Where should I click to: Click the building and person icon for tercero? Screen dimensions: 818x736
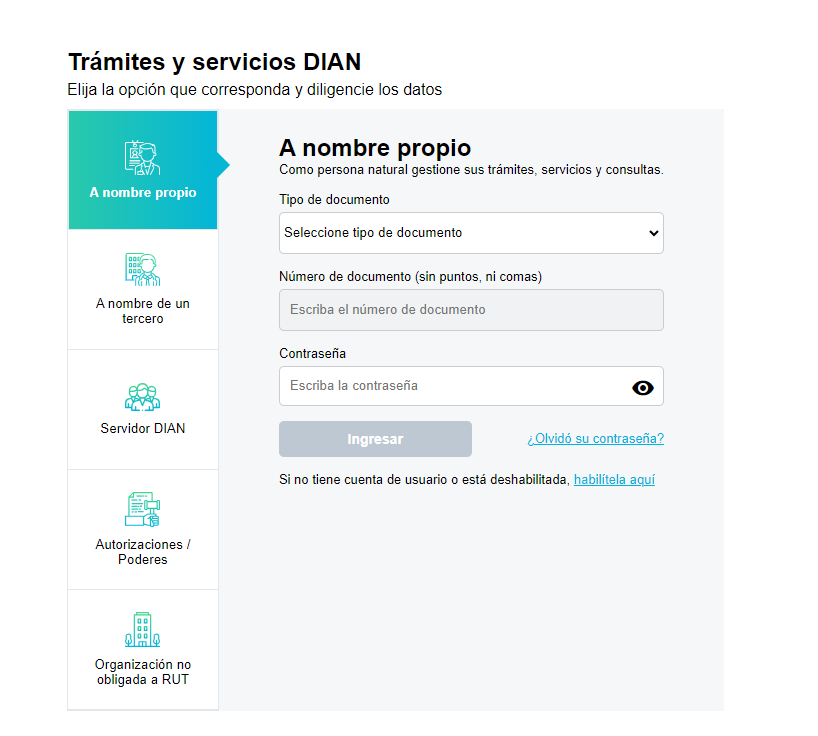pyautogui.click(x=142, y=270)
